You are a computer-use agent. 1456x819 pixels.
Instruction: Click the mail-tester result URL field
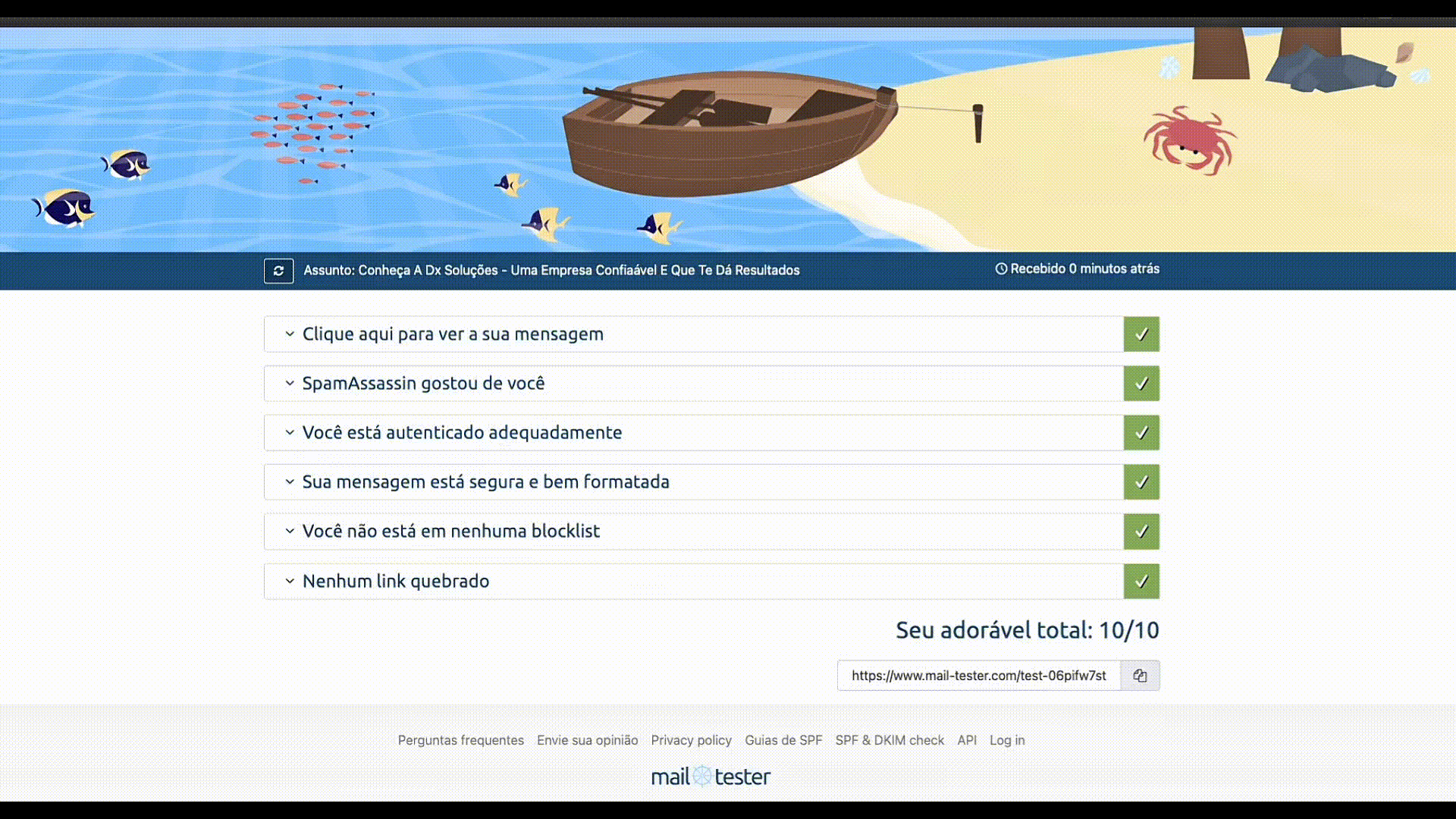tap(978, 676)
